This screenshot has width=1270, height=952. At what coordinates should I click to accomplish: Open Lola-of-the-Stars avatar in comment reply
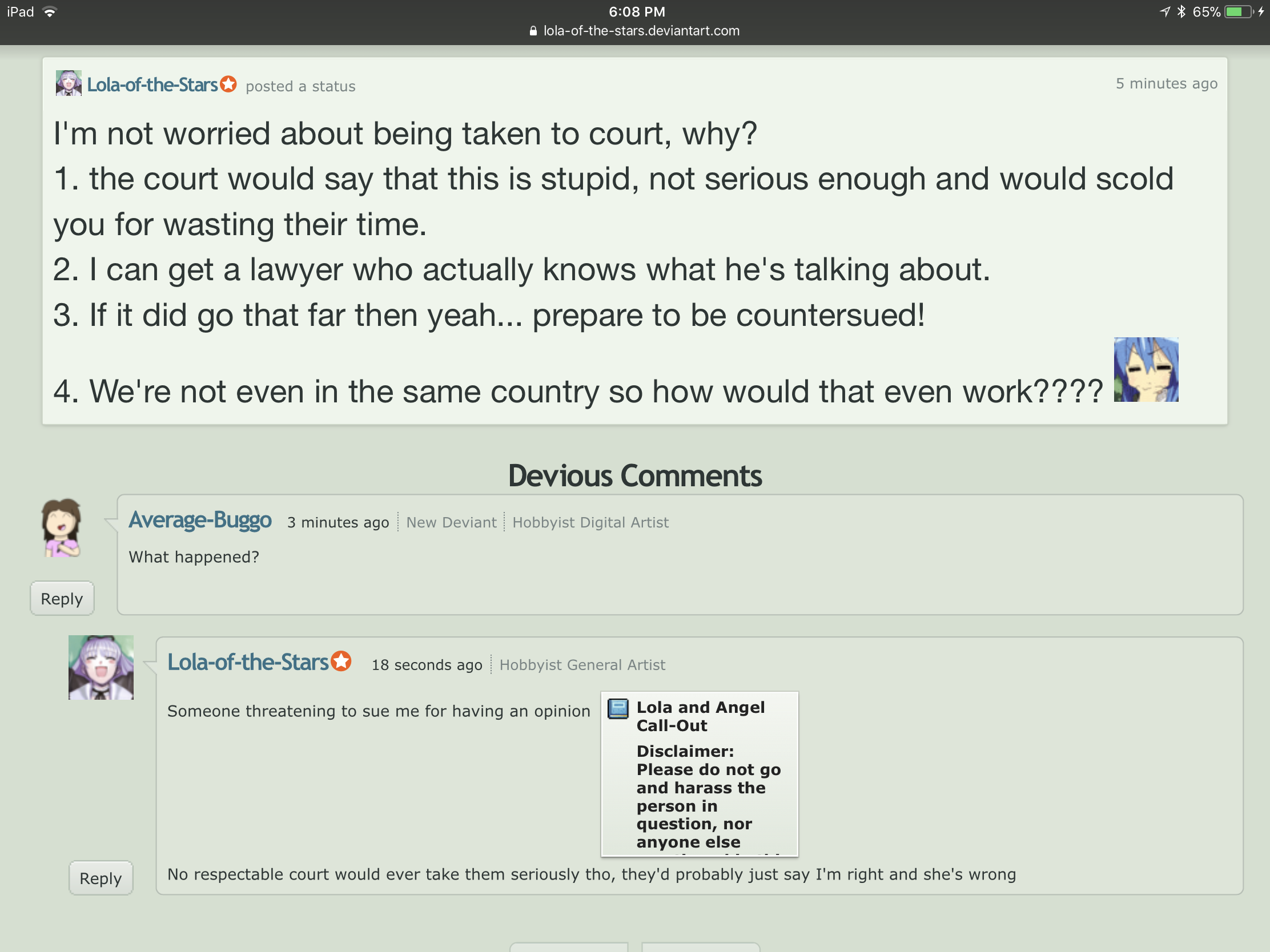101,667
